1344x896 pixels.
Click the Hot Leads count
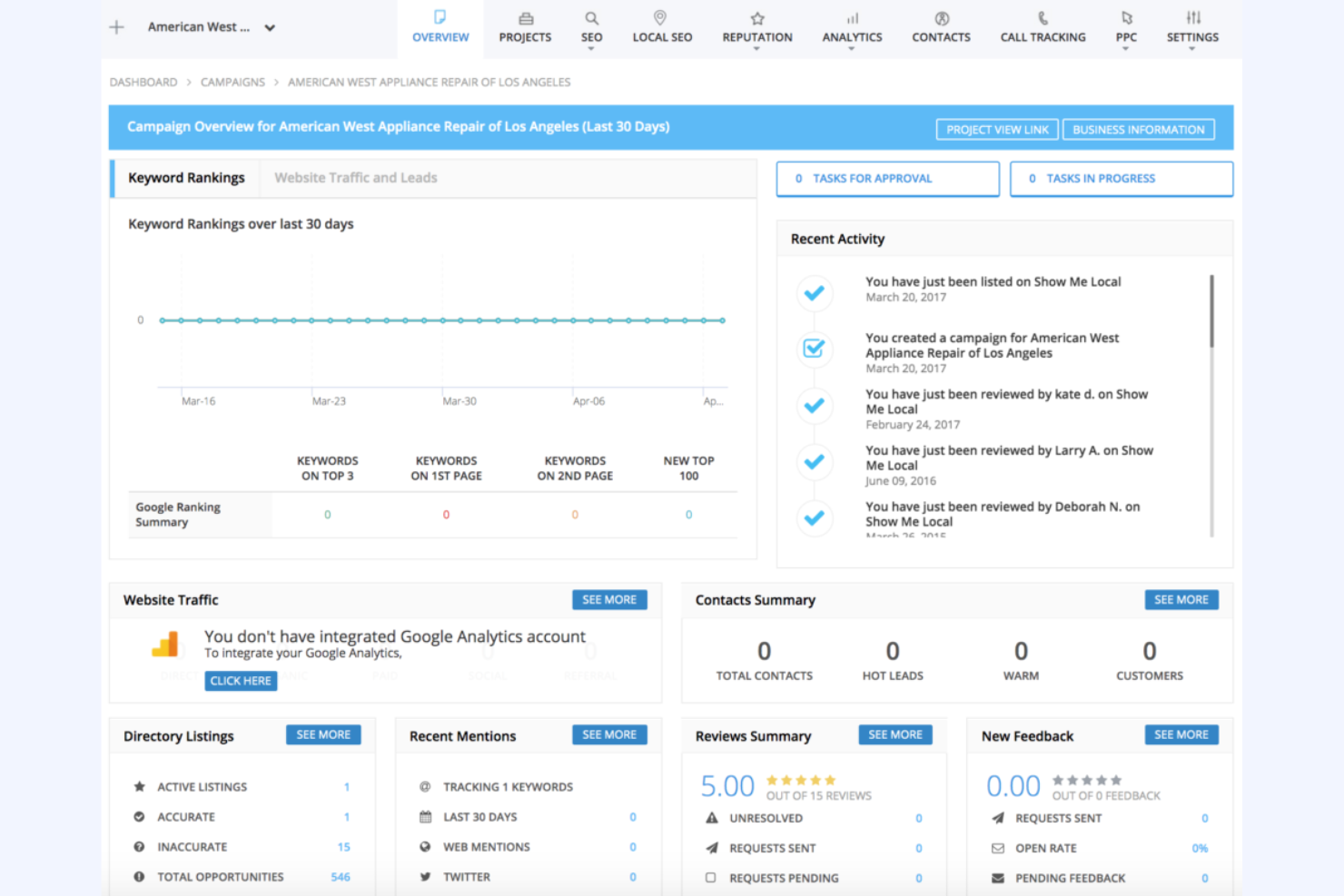coord(893,651)
